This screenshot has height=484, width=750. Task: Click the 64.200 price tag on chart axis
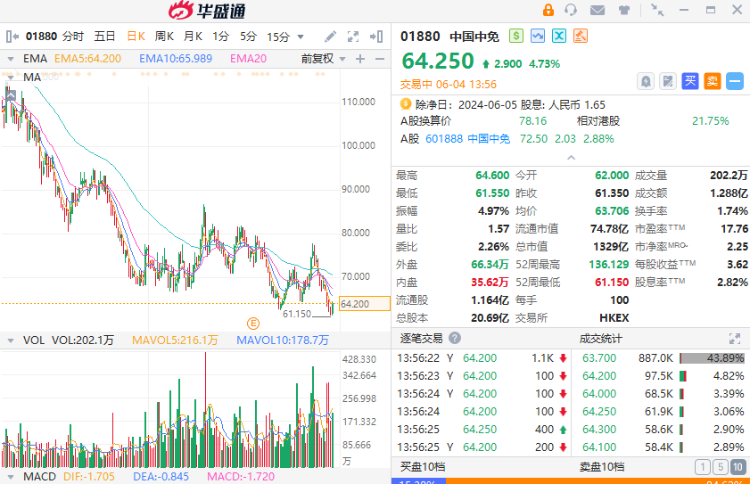coord(364,304)
